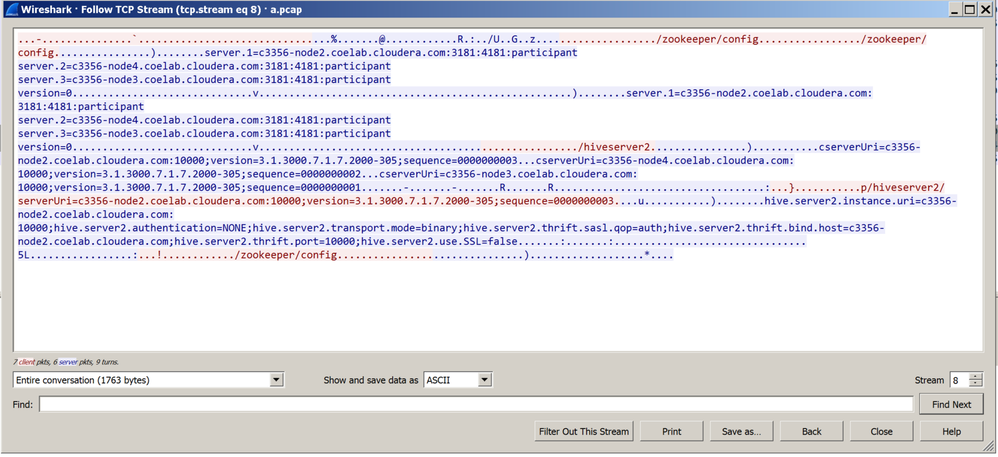Maximize the Follow TCP Stream window
Screen dimensions: 998x457
pyautogui.click(x=970, y=10)
